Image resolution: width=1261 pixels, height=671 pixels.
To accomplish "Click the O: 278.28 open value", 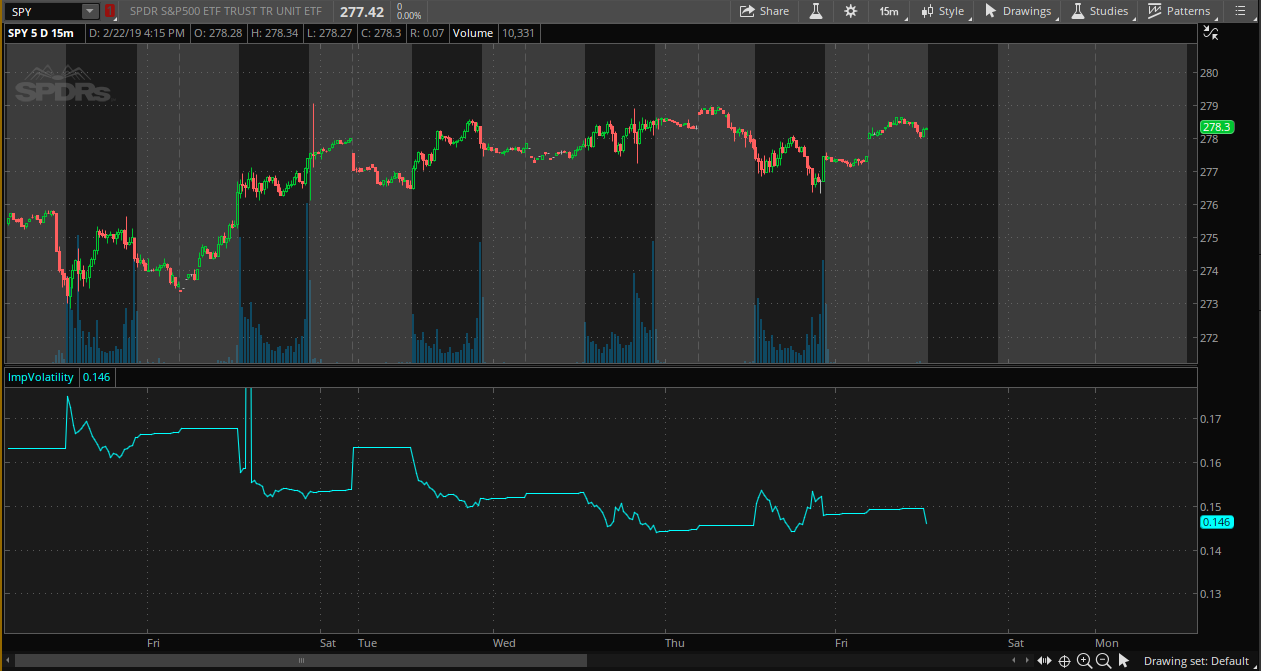I will (219, 33).
